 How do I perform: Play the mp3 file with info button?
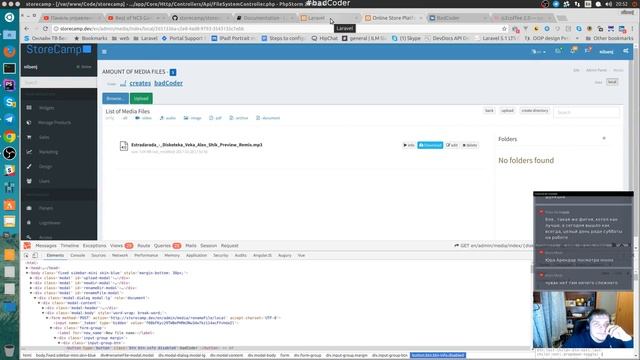pyautogui.click(x=409, y=145)
